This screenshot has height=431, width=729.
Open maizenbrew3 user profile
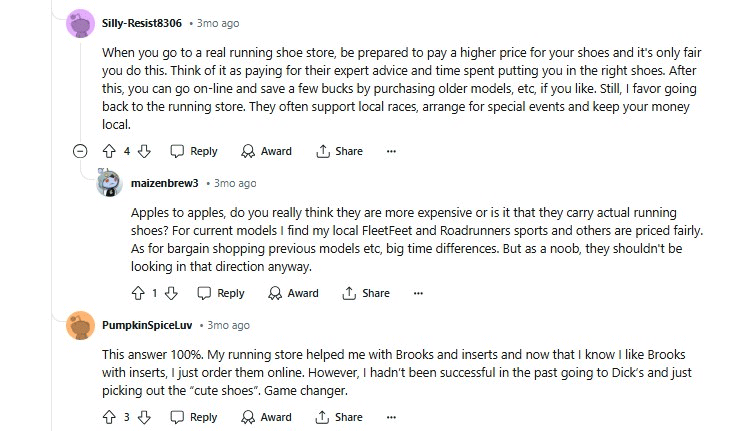[x=165, y=183]
